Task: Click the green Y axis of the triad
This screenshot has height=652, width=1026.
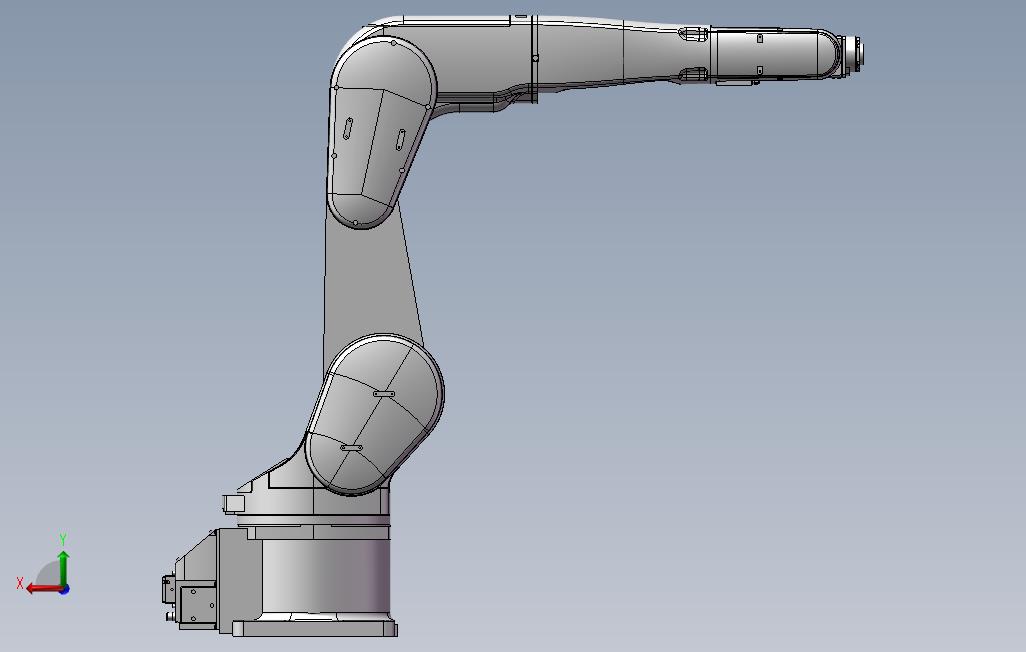Action: coord(63,569)
